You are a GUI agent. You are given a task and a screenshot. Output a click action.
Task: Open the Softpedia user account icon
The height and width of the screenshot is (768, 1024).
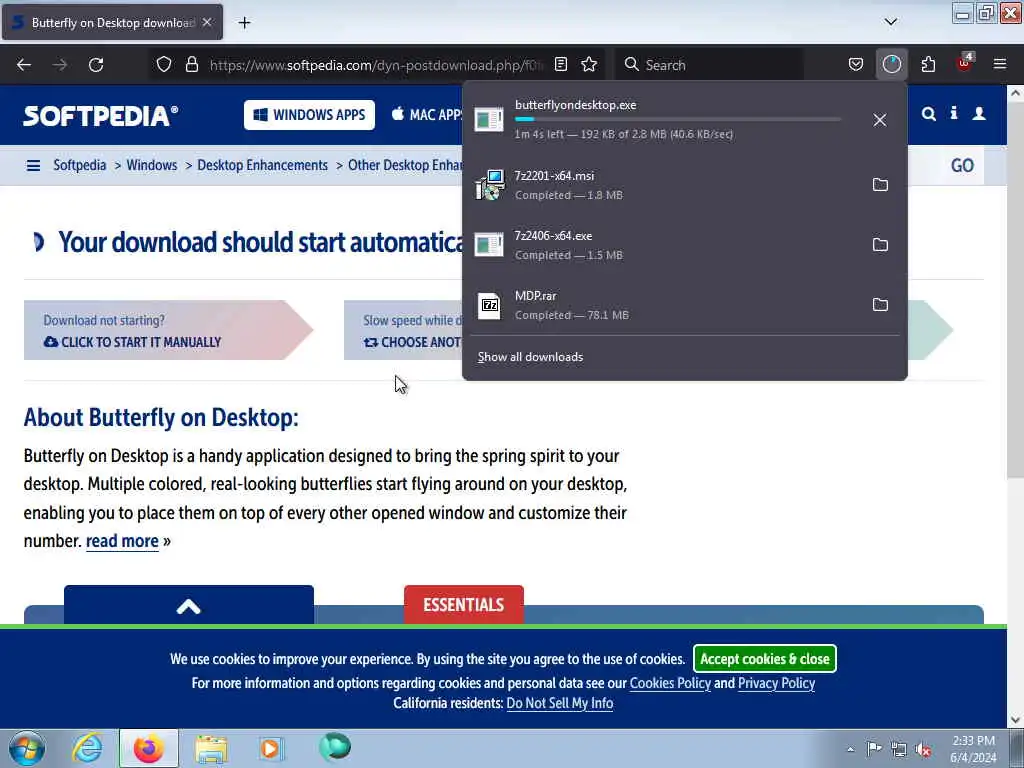(x=979, y=114)
